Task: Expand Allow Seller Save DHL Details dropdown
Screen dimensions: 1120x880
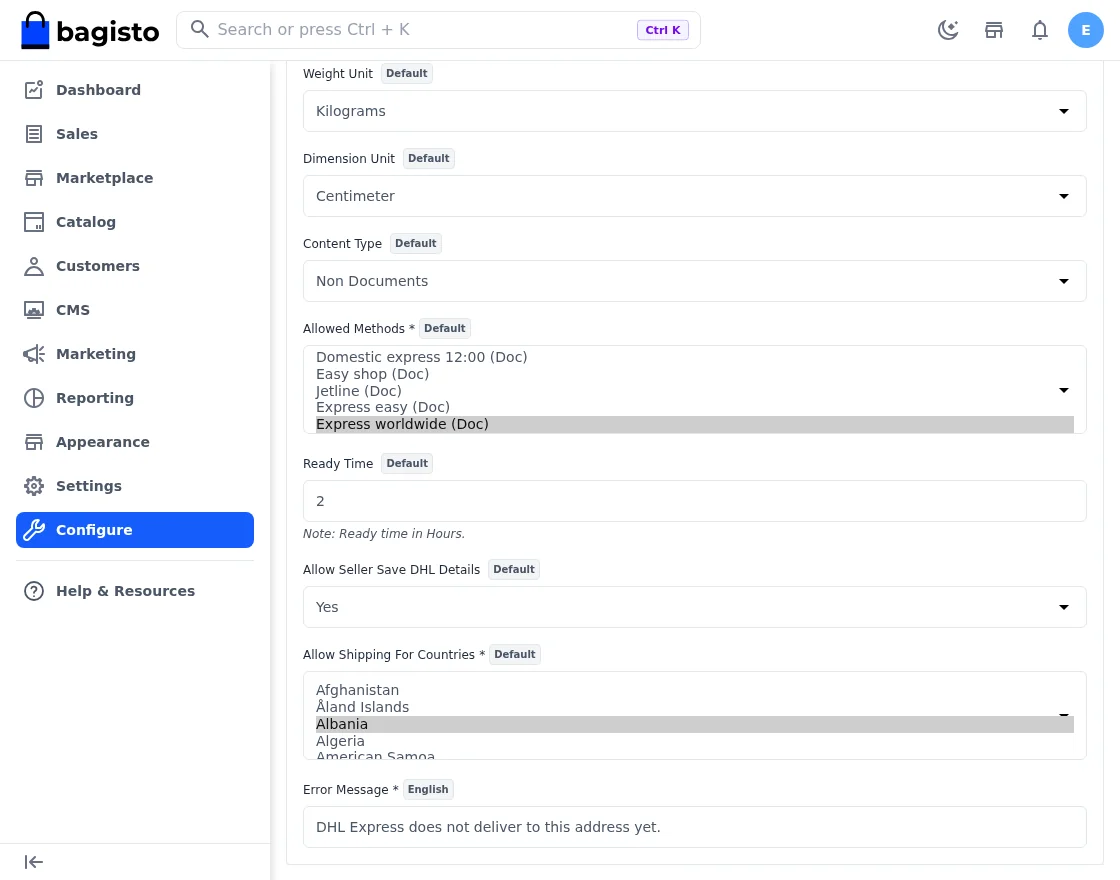Action: click(694, 607)
